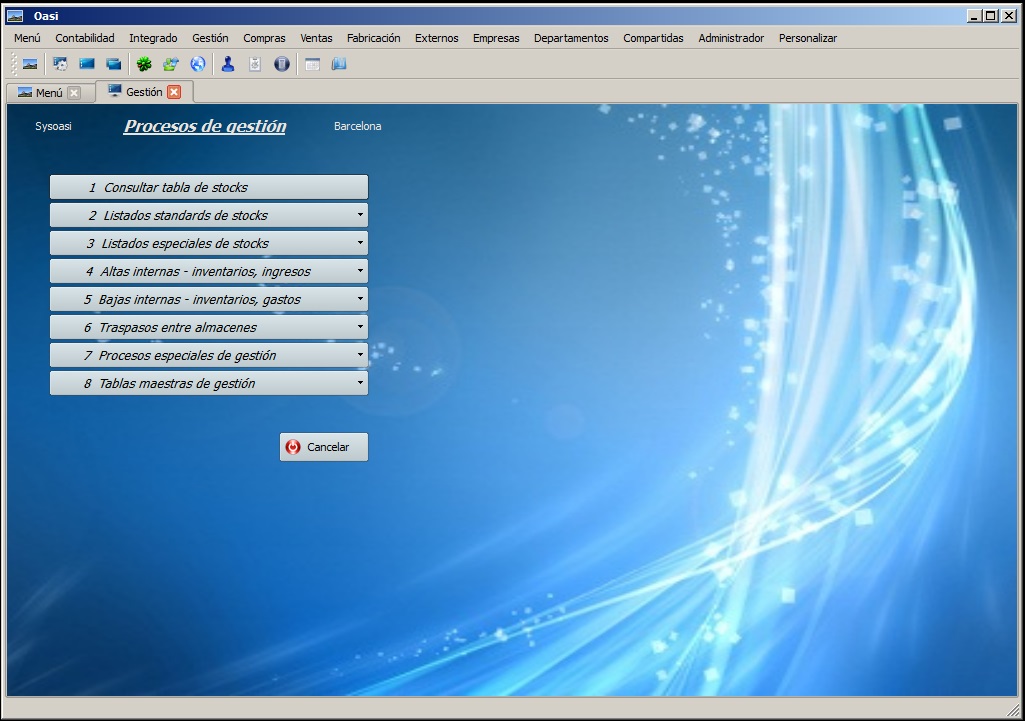Open the Compras menu
This screenshot has width=1025, height=721.
(264, 38)
